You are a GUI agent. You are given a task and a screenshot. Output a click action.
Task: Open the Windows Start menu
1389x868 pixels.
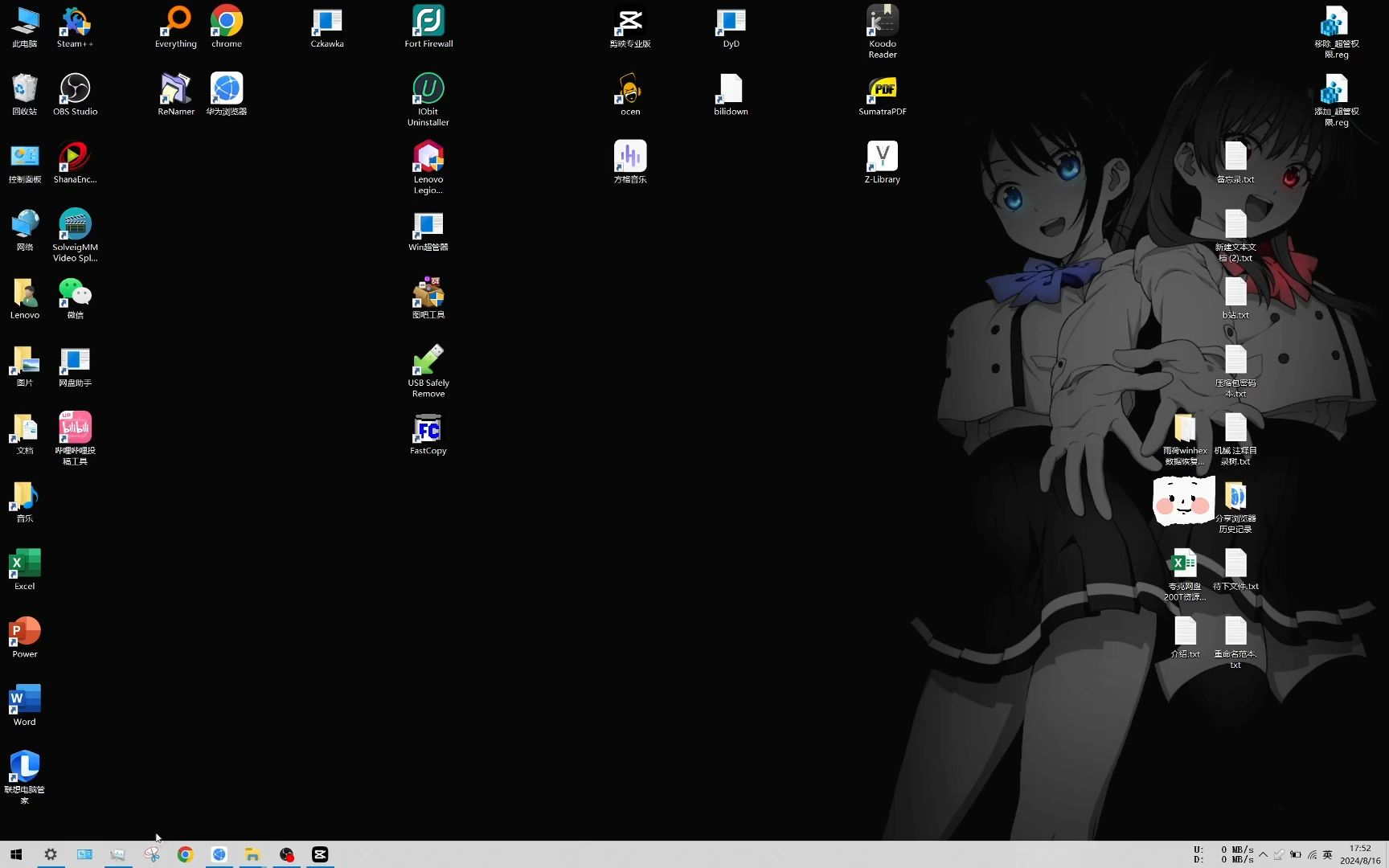[x=16, y=854]
